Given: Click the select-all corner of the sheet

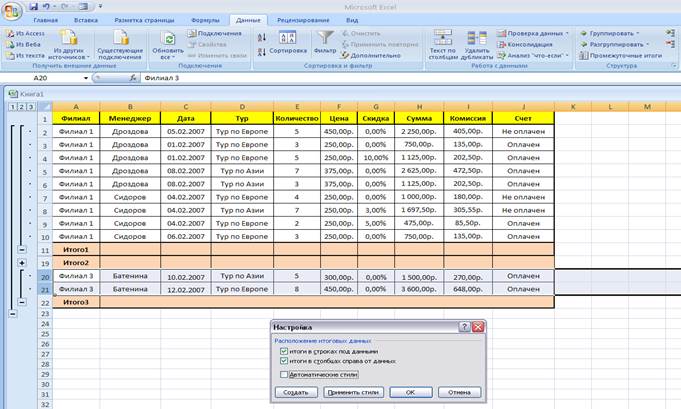Looking at the screenshot, I should (x=45, y=107).
